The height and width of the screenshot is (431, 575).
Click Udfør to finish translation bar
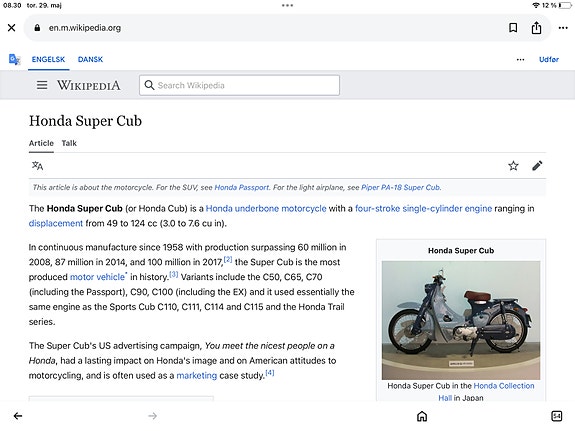(549, 59)
